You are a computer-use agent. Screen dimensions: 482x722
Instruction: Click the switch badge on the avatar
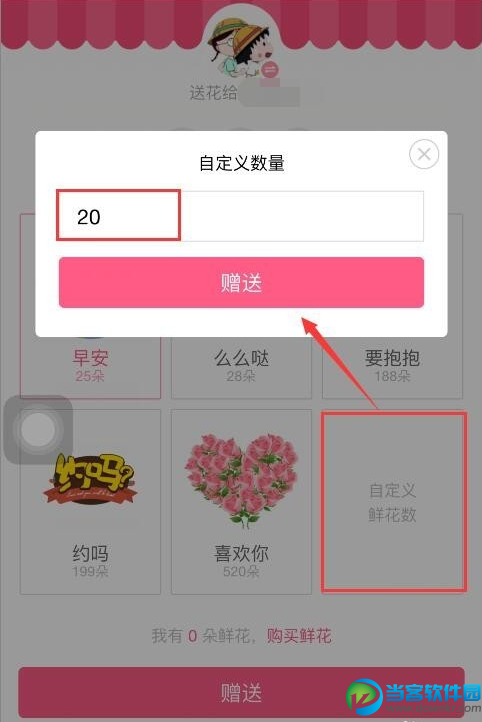click(270, 70)
